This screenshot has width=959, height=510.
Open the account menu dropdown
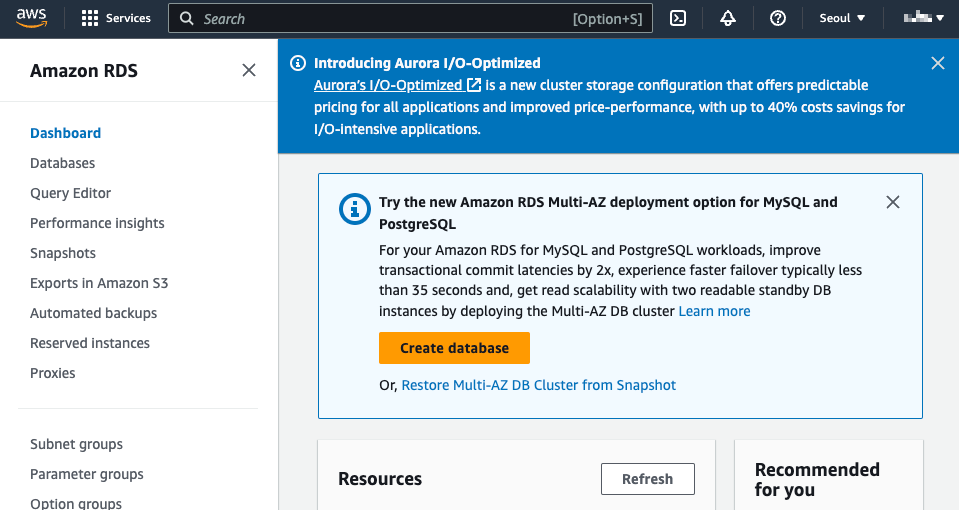click(x=924, y=18)
